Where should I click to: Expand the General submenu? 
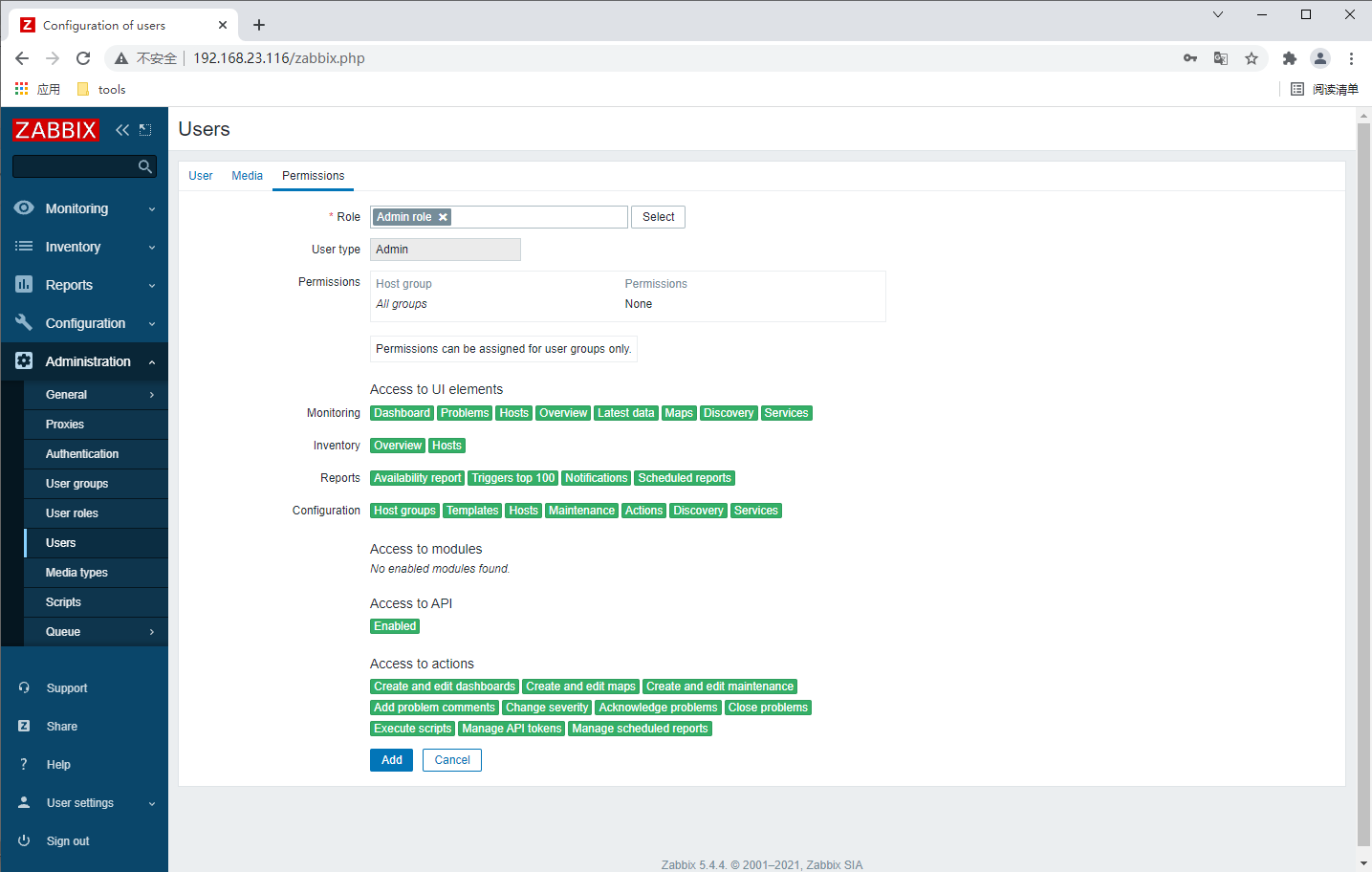click(x=150, y=394)
